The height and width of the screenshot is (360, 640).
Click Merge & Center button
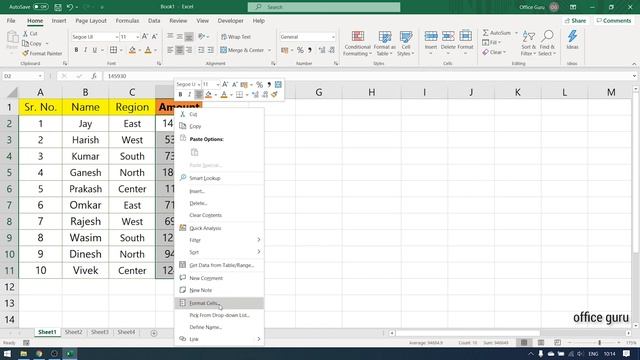242,50
